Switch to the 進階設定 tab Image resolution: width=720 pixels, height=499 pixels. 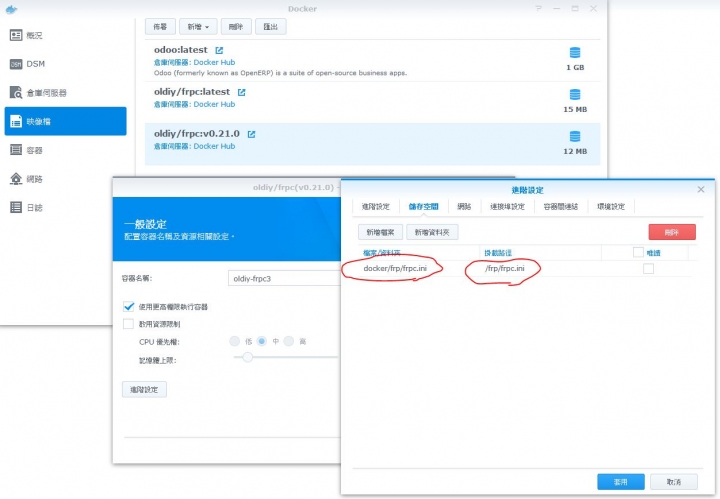point(376,207)
